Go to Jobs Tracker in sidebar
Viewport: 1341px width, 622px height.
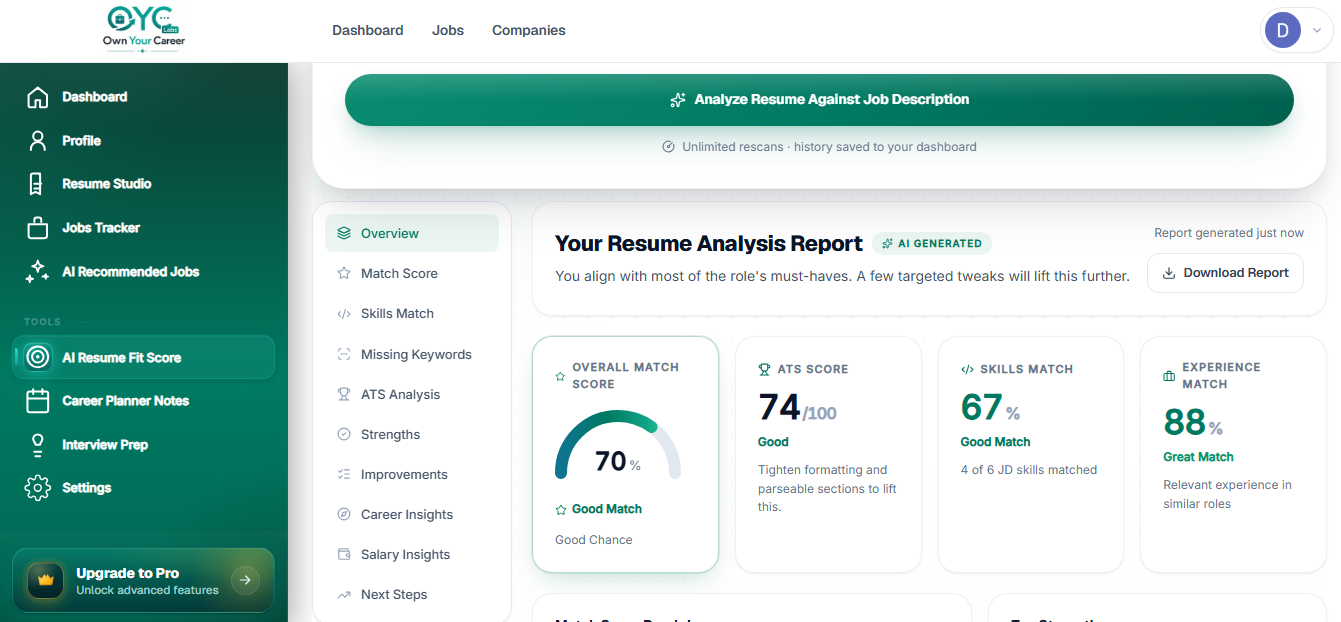(x=143, y=228)
